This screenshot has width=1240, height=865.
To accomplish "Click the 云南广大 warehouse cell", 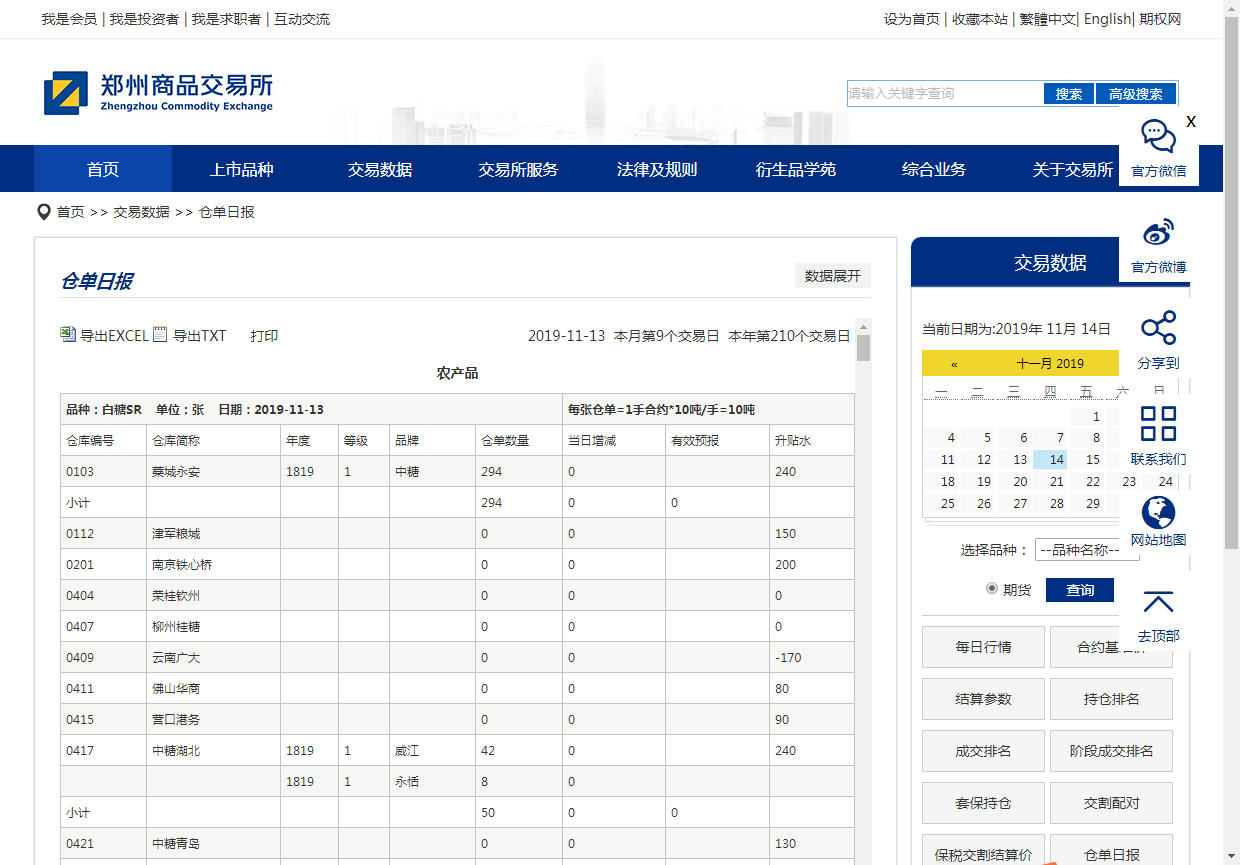I will tap(213, 657).
